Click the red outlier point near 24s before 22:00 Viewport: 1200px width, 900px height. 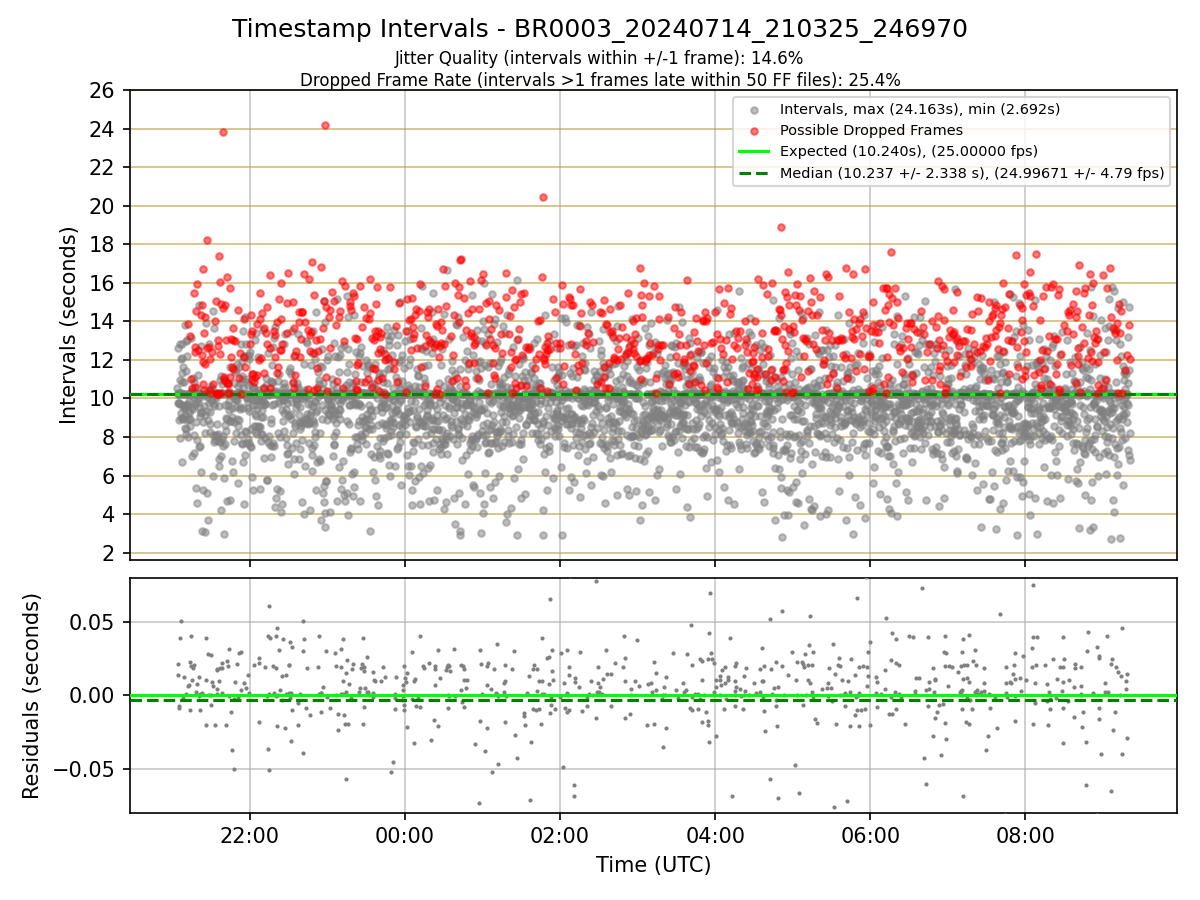click(223, 132)
